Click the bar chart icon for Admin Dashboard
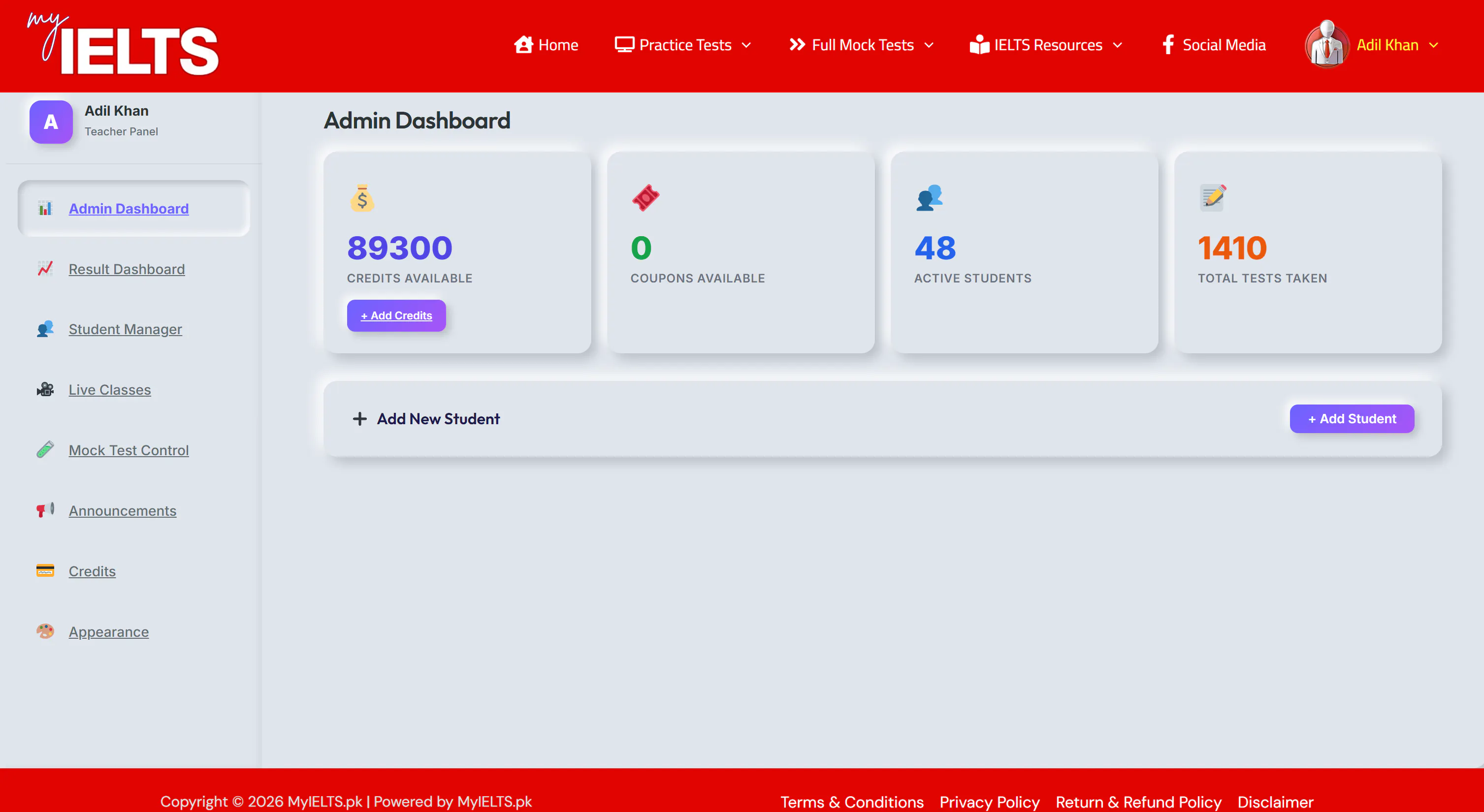This screenshot has height=812, width=1484. (45, 209)
